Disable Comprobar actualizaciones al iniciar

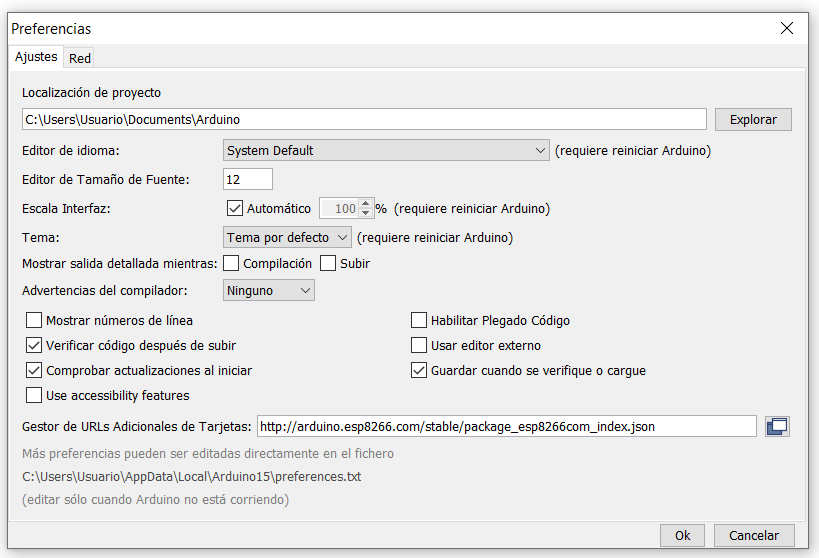pyautogui.click(x=34, y=371)
